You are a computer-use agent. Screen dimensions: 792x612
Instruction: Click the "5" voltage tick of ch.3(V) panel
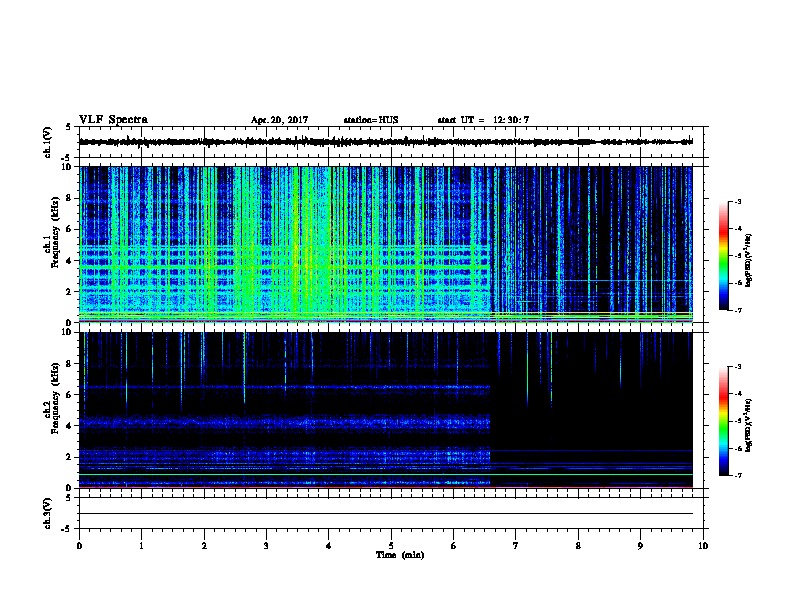(70, 498)
